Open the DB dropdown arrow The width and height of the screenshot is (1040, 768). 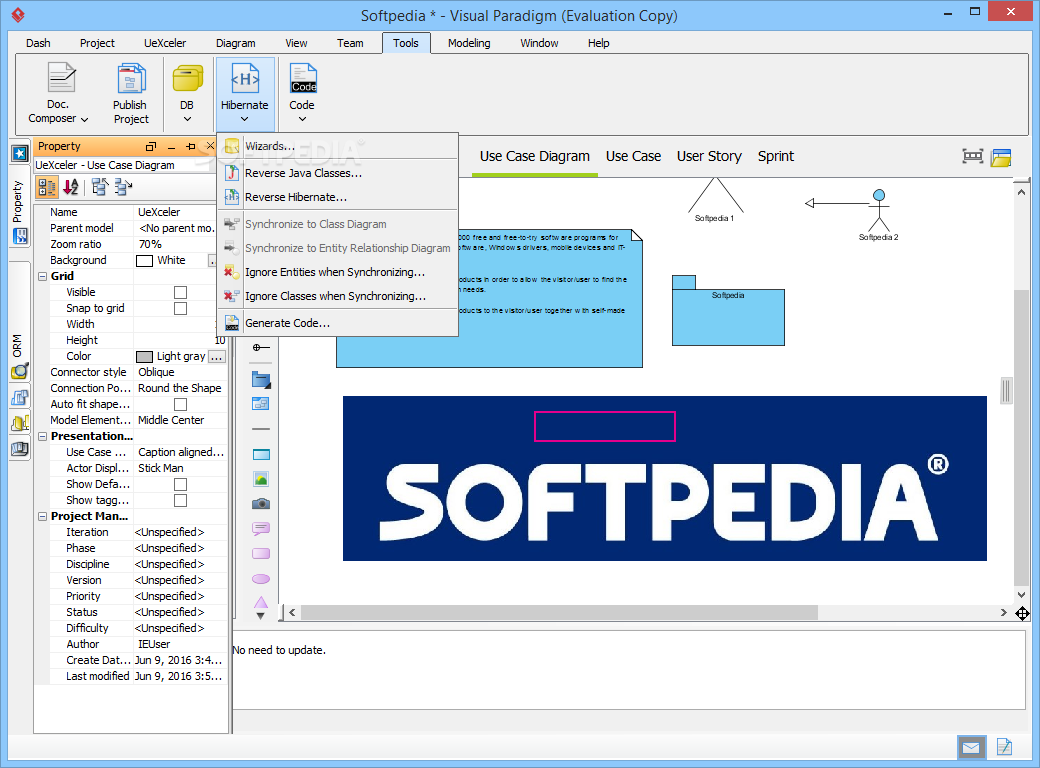pyautogui.click(x=187, y=119)
